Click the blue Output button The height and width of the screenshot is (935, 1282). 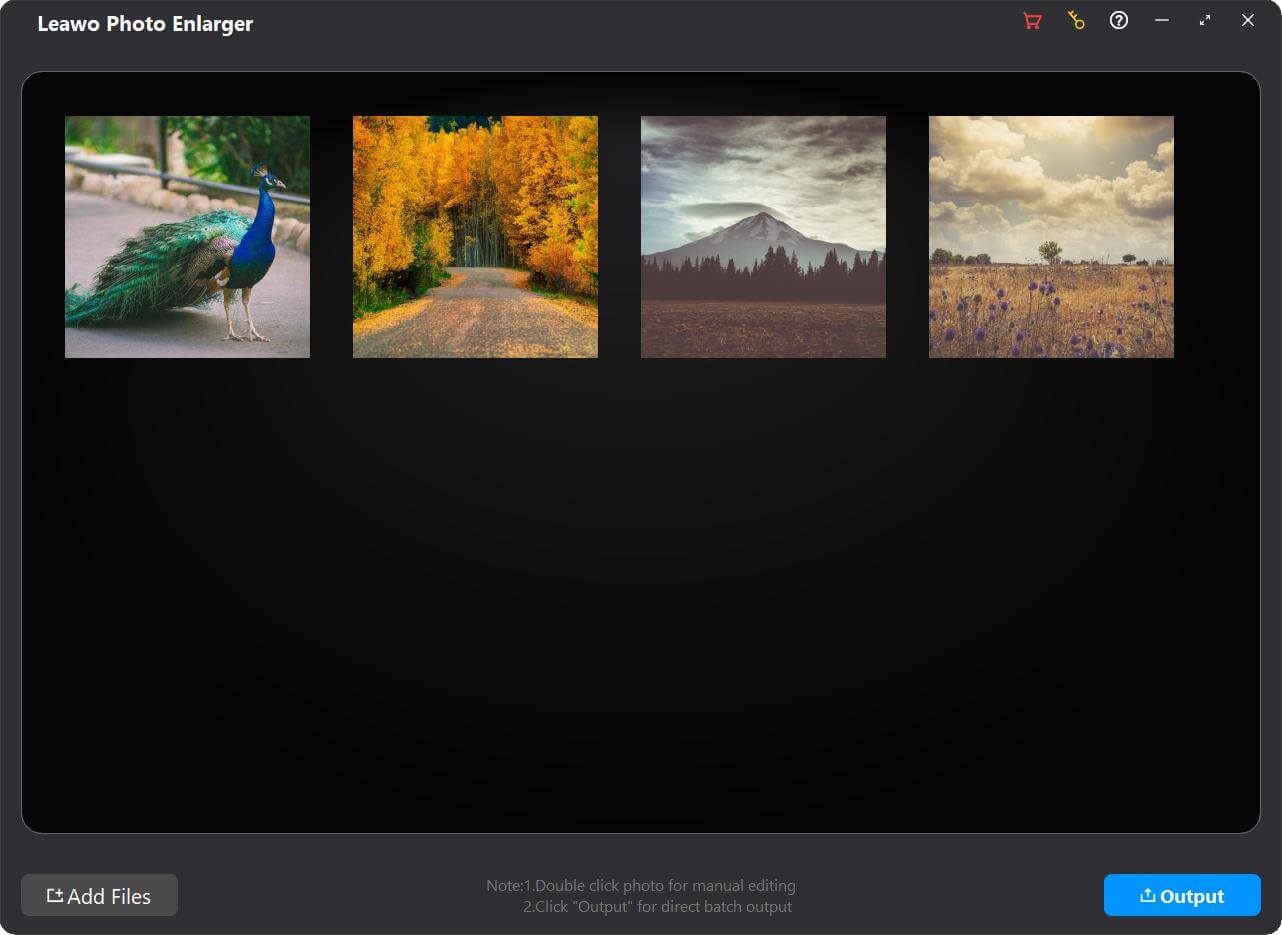(x=1182, y=895)
